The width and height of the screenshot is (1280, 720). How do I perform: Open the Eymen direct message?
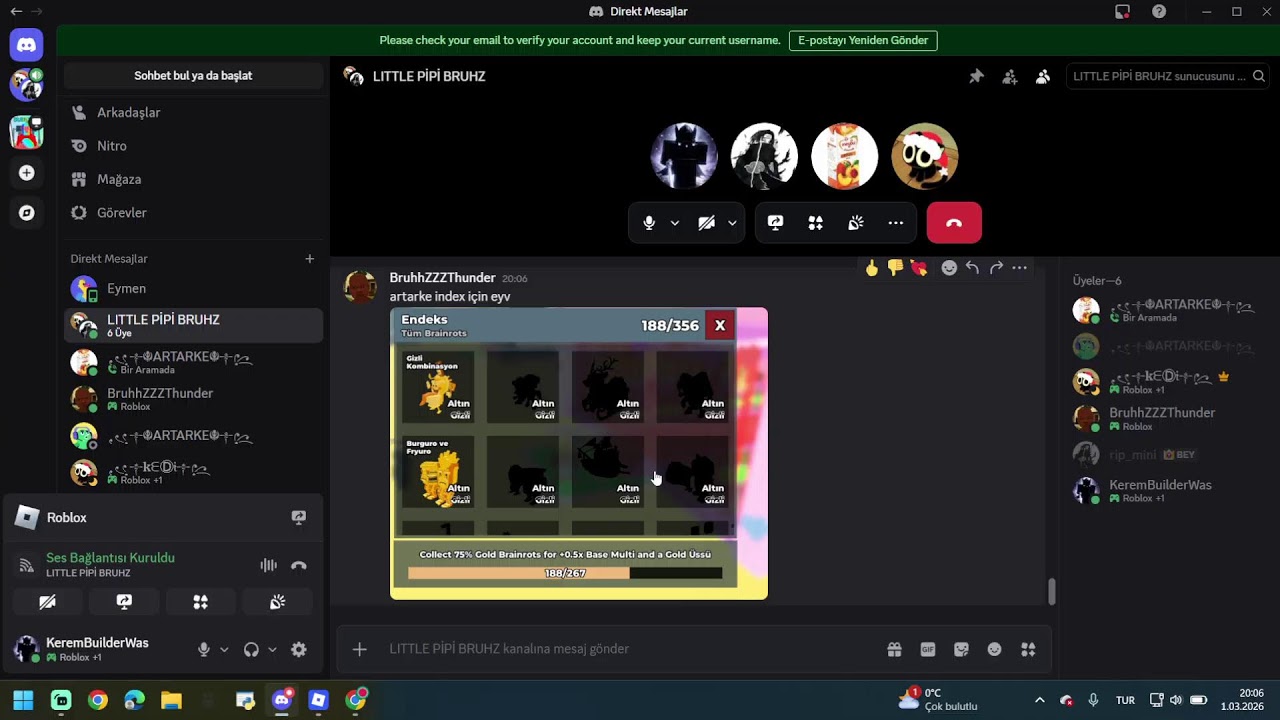(193, 289)
